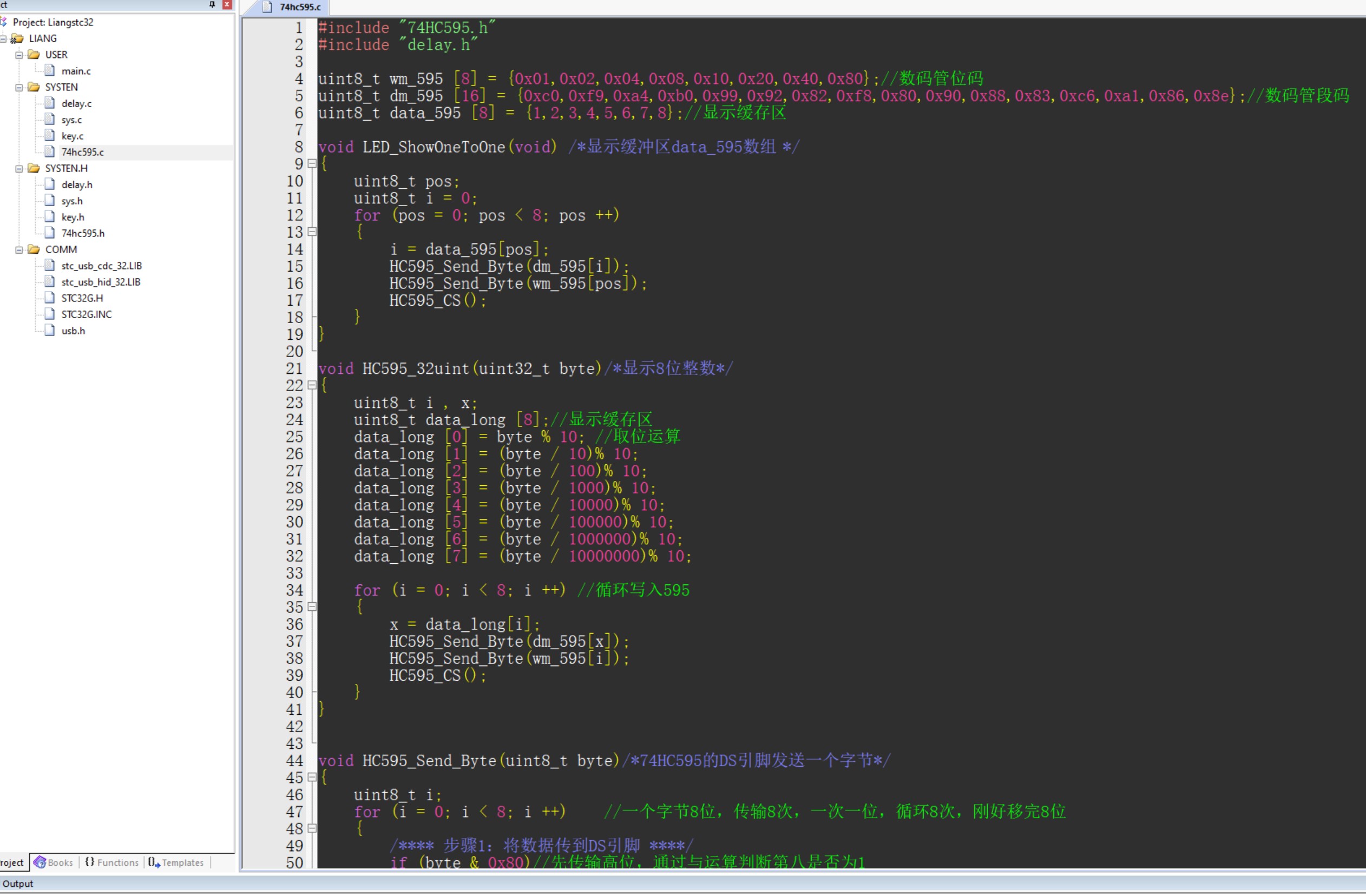Fold the loop block at line 48

[312, 829]
